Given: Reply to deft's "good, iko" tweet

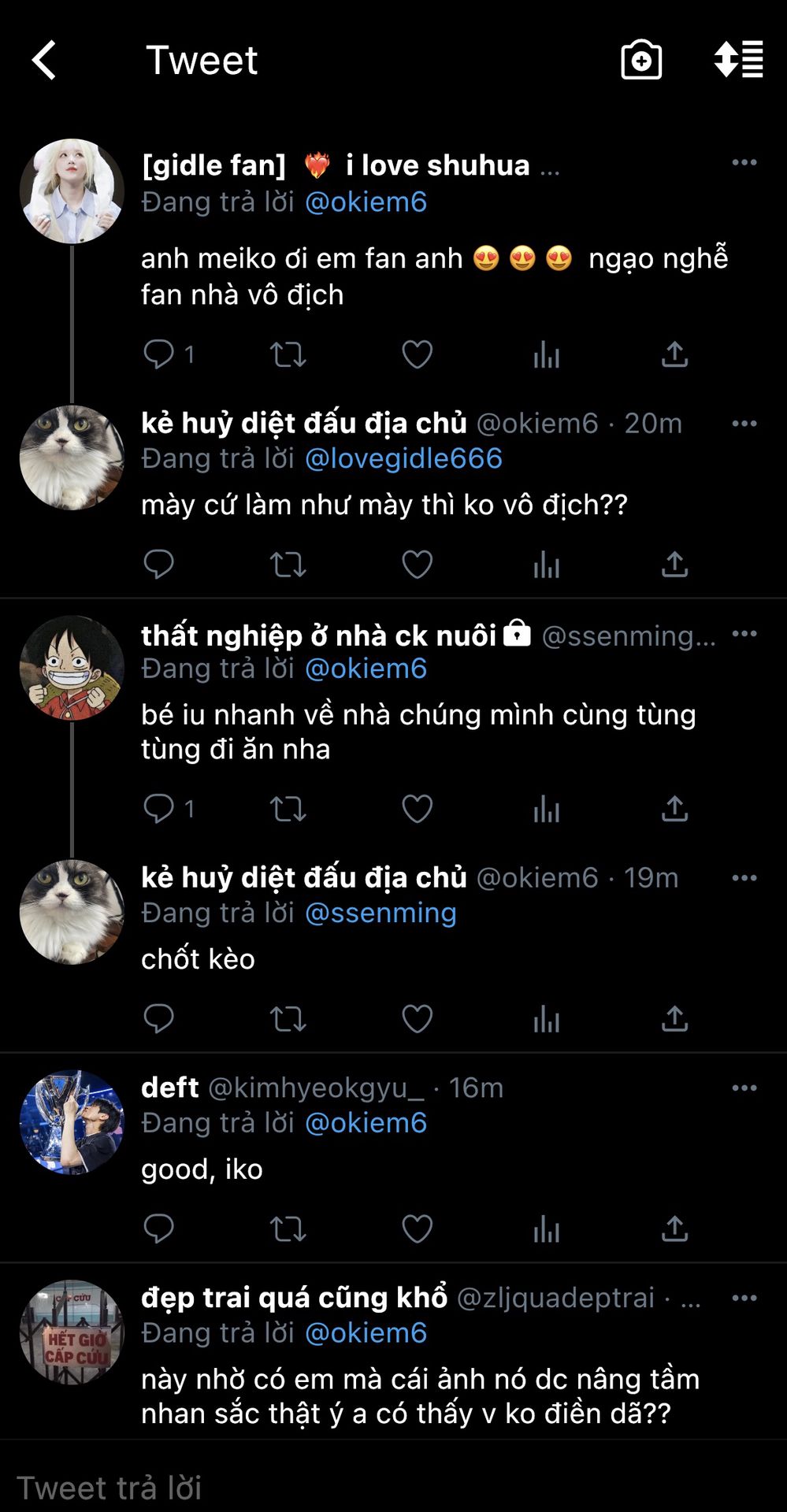Looking at the screenshot, I should click(x=158, y=1228).
